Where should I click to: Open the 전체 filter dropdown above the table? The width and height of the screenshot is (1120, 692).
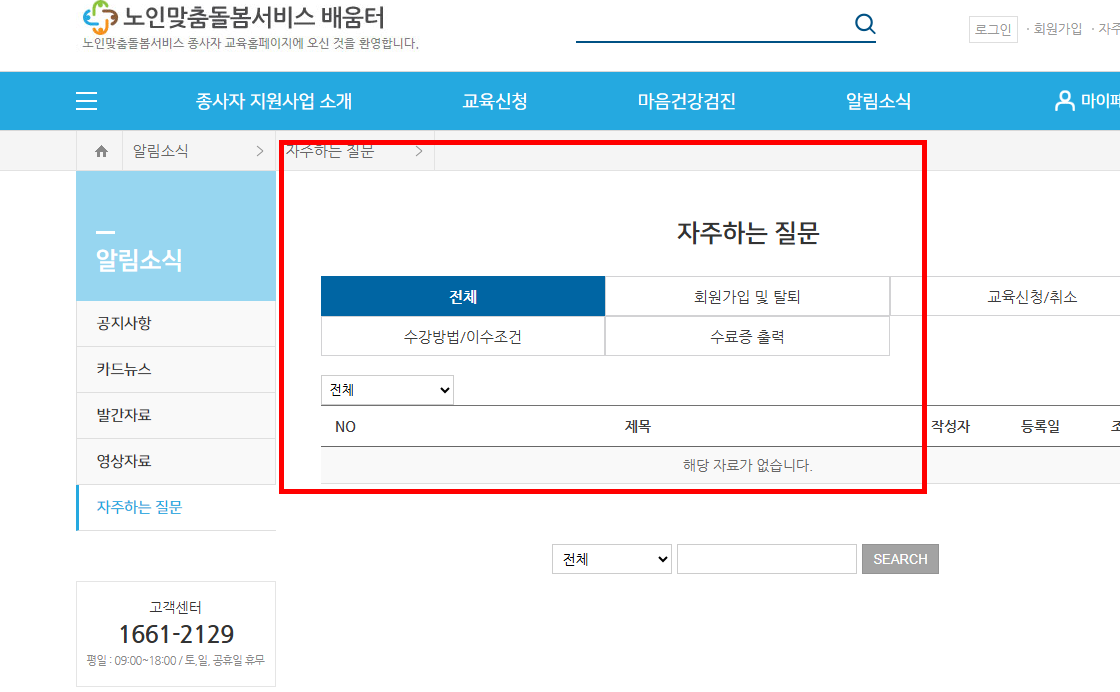[387, 389]
